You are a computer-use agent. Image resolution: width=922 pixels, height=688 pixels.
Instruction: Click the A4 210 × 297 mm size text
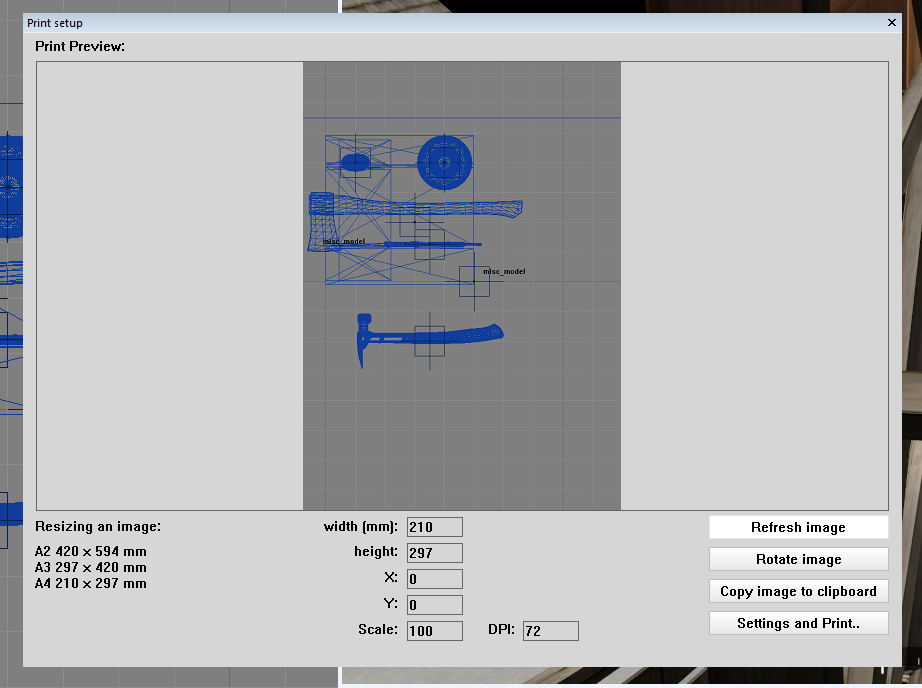pos(90,583)
